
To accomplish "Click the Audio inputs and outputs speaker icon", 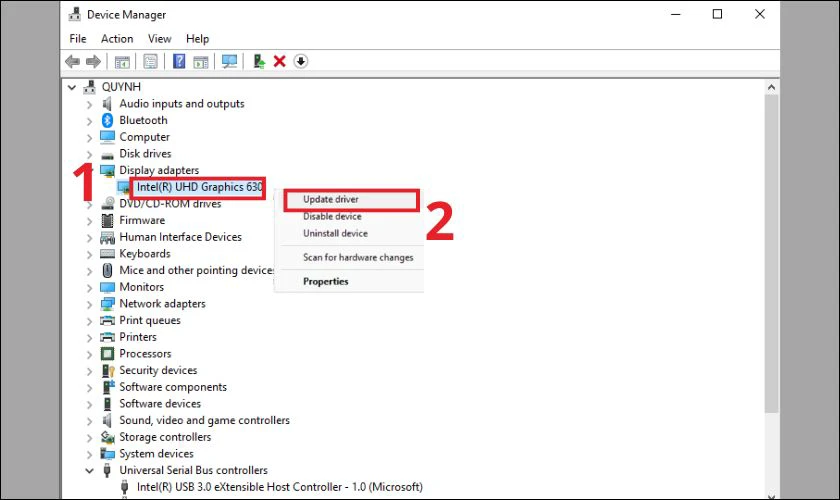I will (x=107, y=103).
